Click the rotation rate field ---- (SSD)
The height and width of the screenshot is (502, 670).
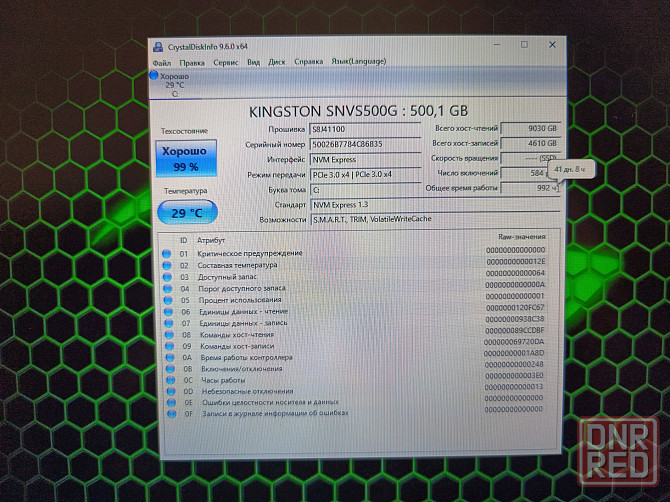[530, 158]
